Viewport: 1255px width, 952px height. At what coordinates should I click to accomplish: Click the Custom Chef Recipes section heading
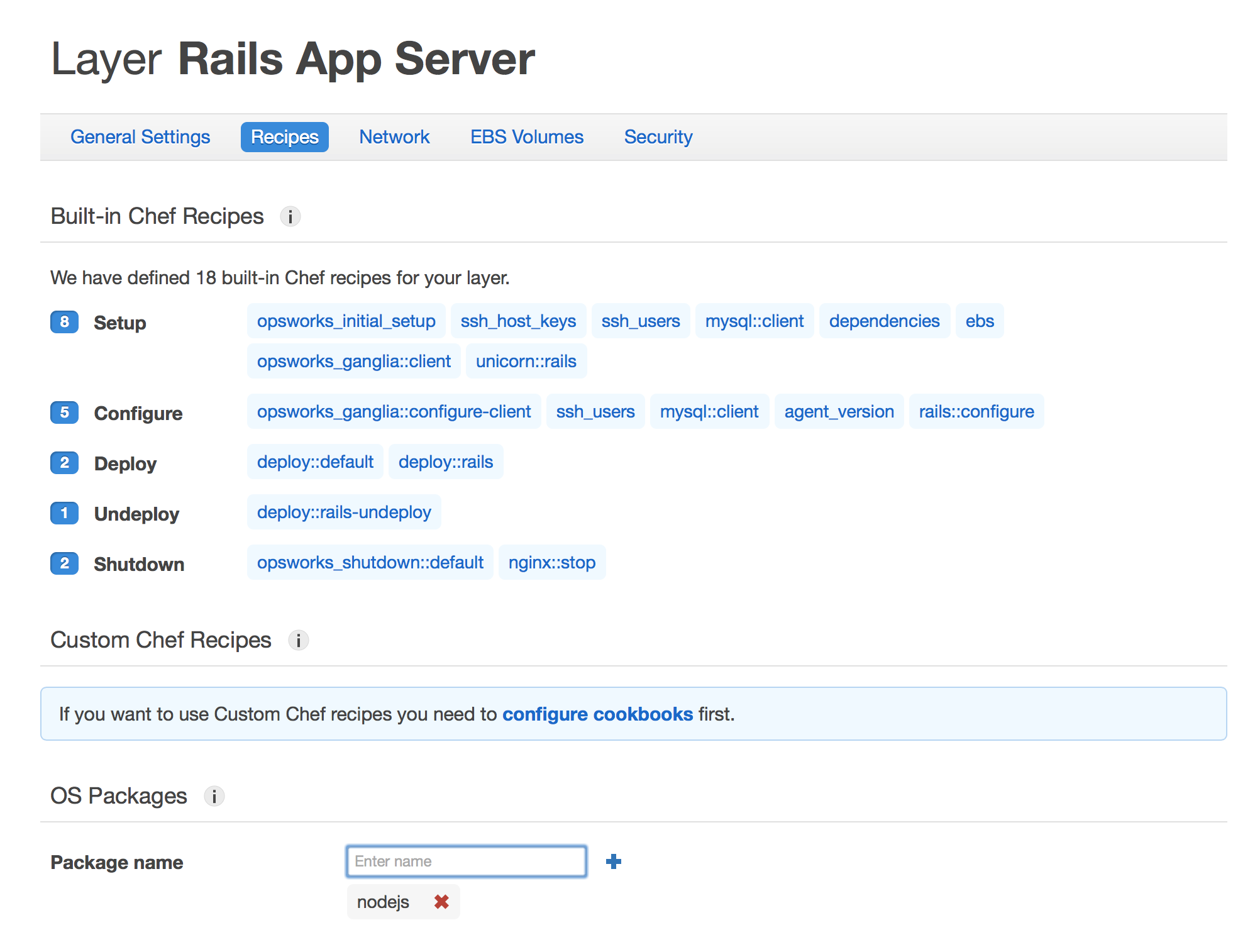point(161,640)
